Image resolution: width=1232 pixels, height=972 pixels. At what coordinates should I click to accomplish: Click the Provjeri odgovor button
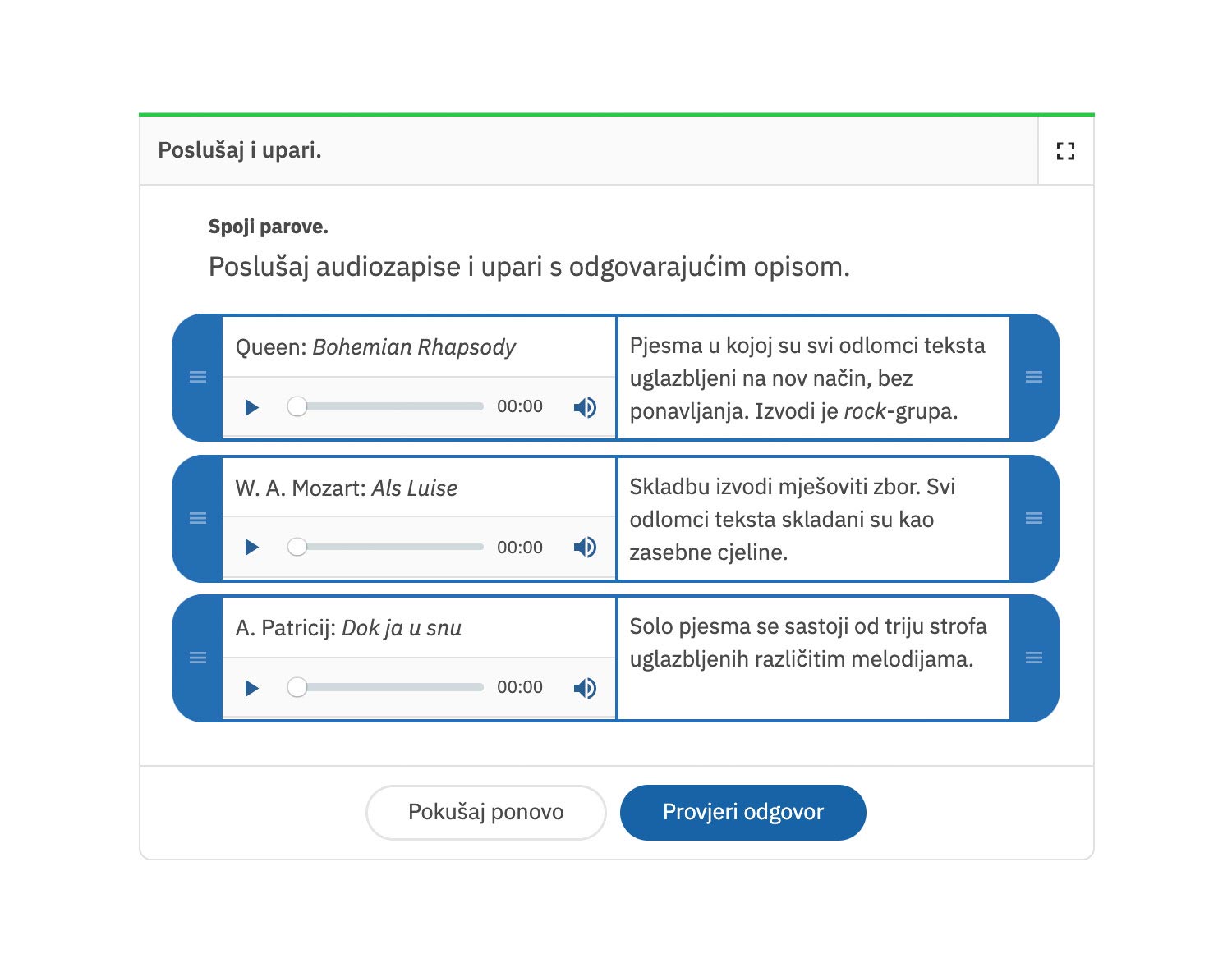tap(742, 813)
